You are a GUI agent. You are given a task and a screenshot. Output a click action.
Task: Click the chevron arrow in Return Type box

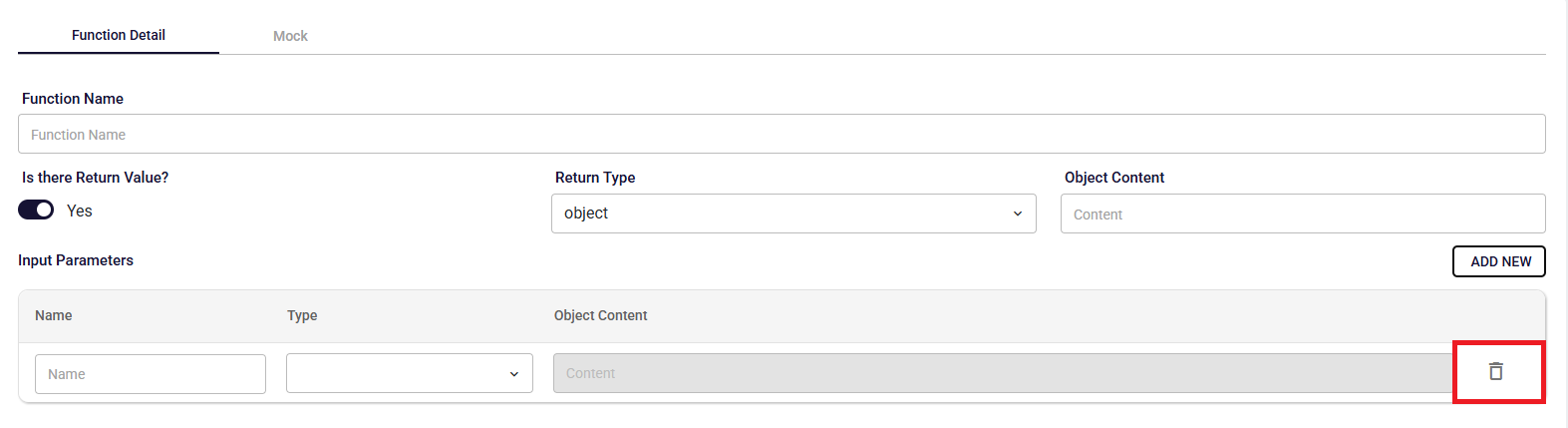point(1018,214)
